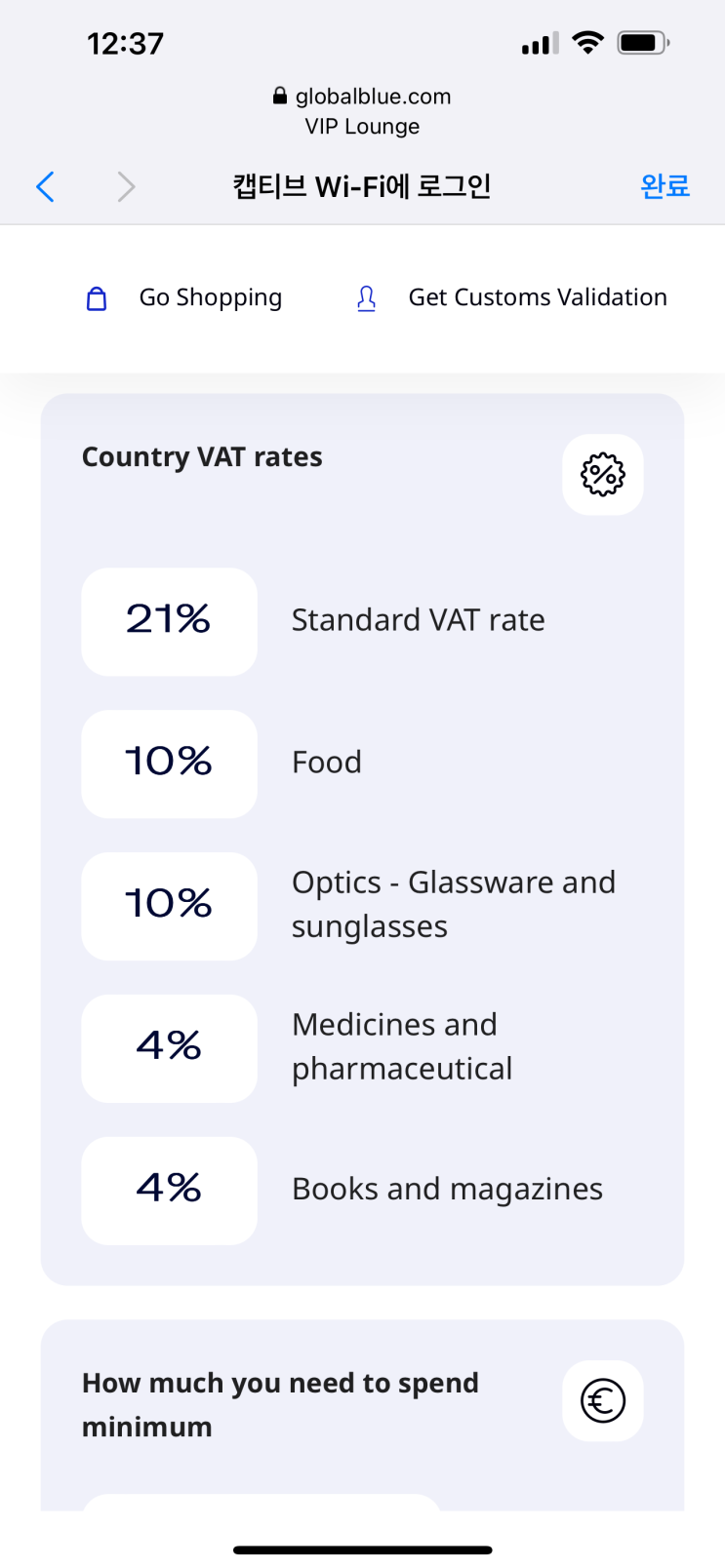Screen dimensions: 725x1568
Task: Tap the Optics - Glassware and sunglasses label
Action: [x=454, y=904]
